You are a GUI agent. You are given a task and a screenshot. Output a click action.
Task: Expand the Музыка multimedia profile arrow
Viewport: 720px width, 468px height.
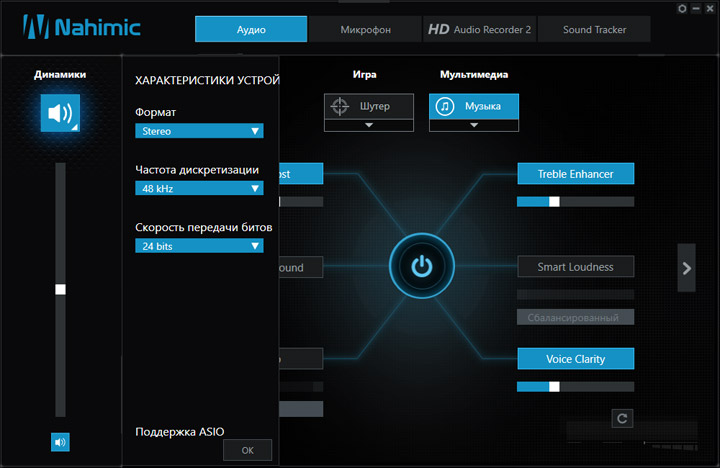click(474, 125)
